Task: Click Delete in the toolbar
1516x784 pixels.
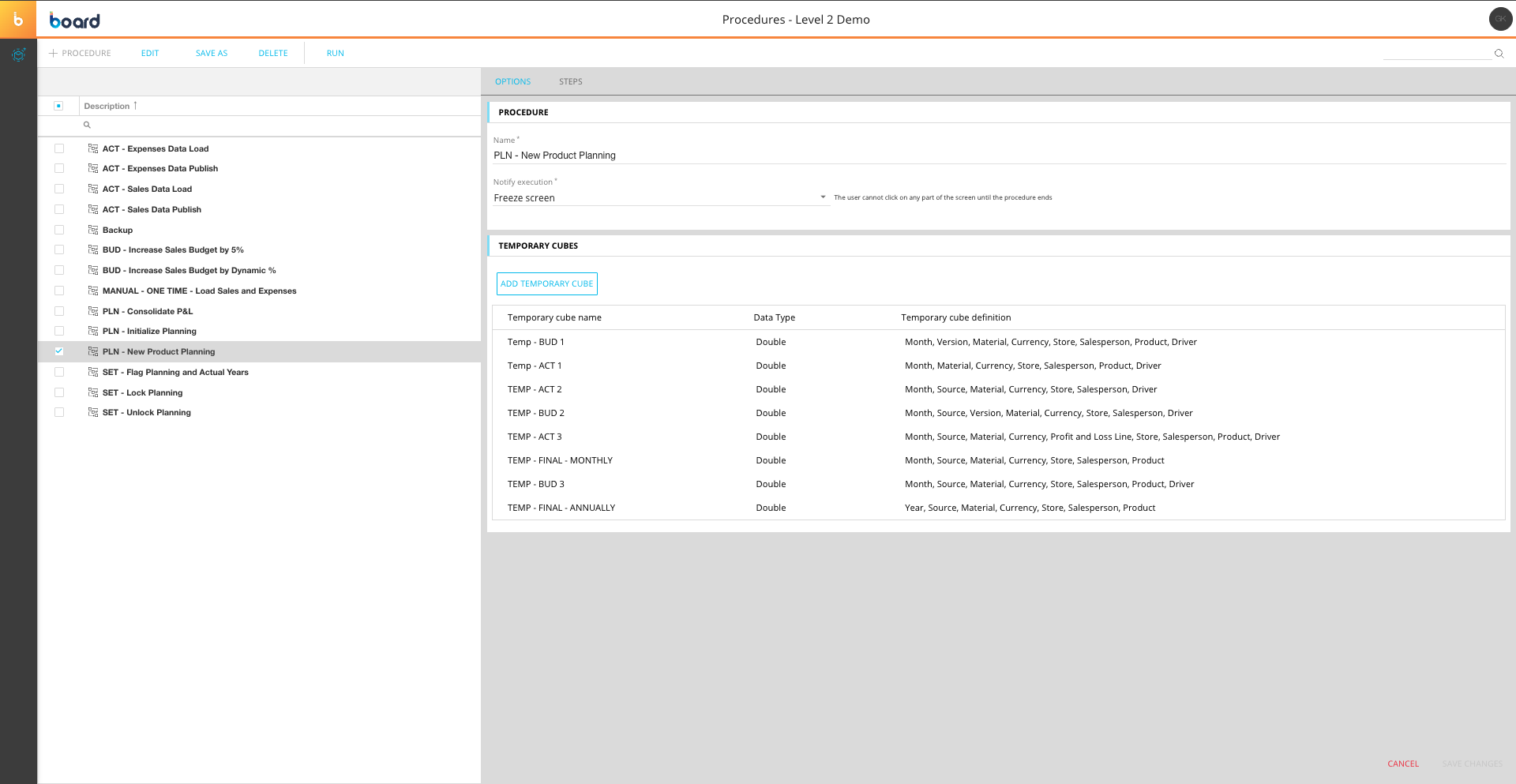Action: [273, 54]
